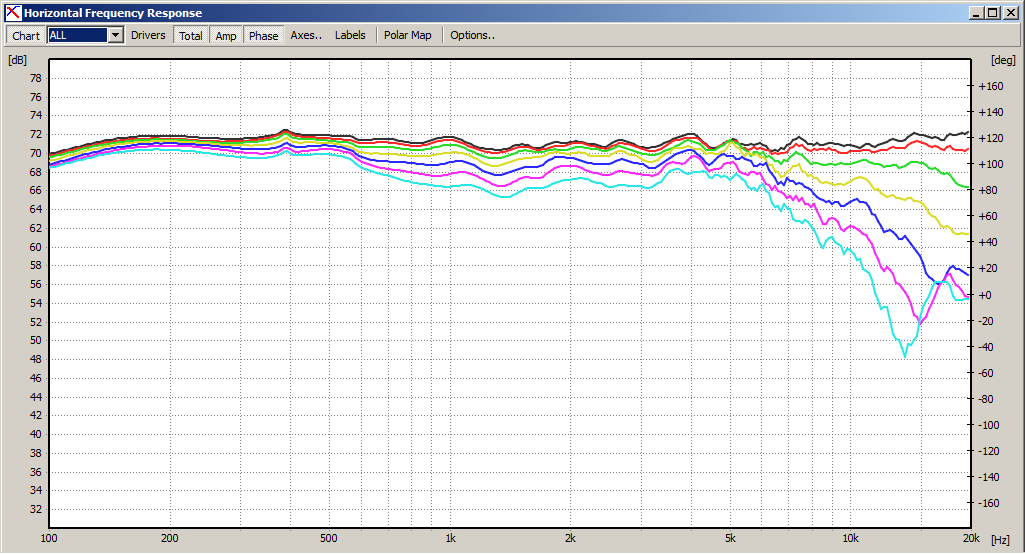Viewport: 1025px width, 554px height.
Task: Toggle the Drivers curves display
Action: point(148,35)
